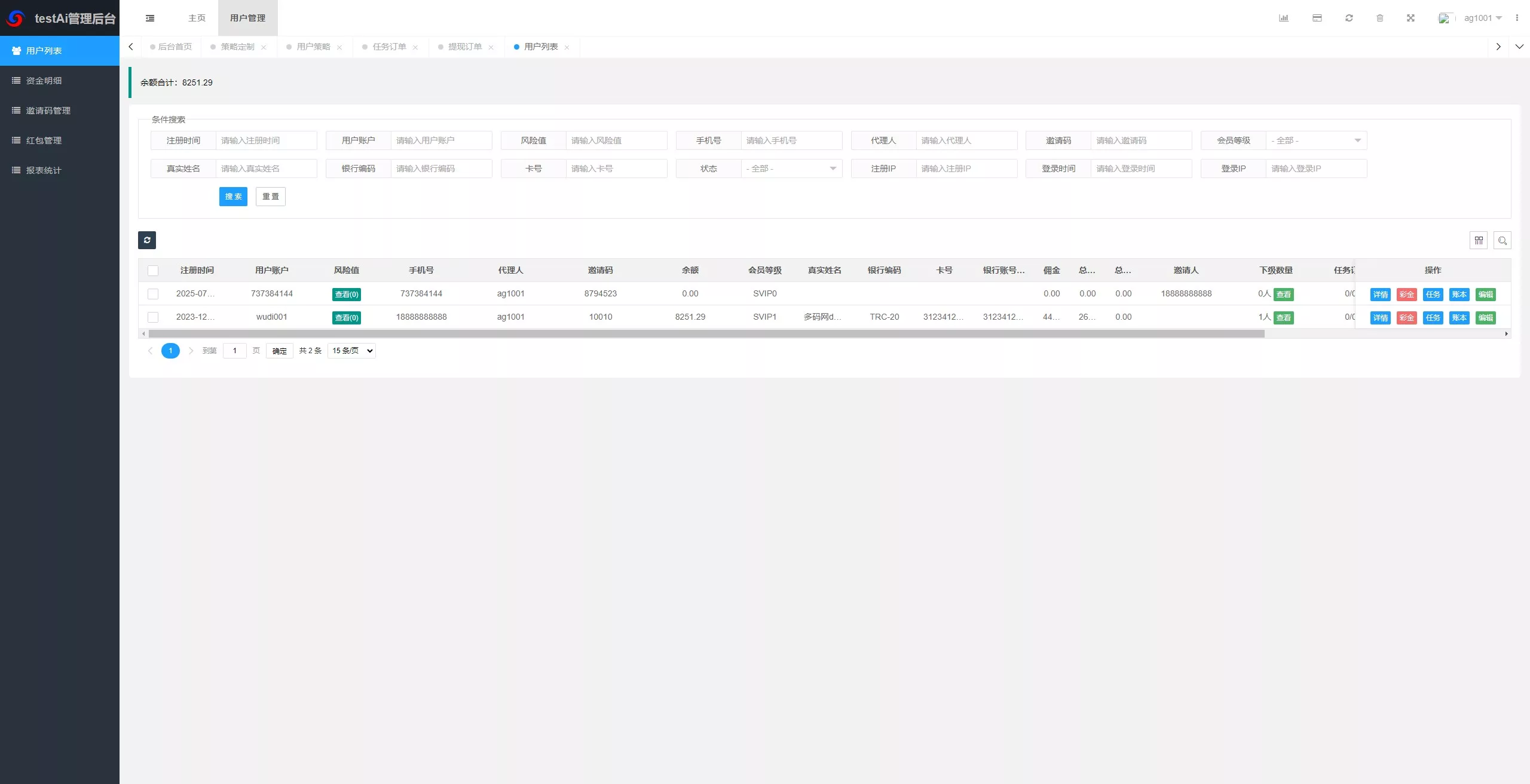The image size is (1530, 784).
Task: Check the row for user 737384144
Action: (x=153, y=294)
